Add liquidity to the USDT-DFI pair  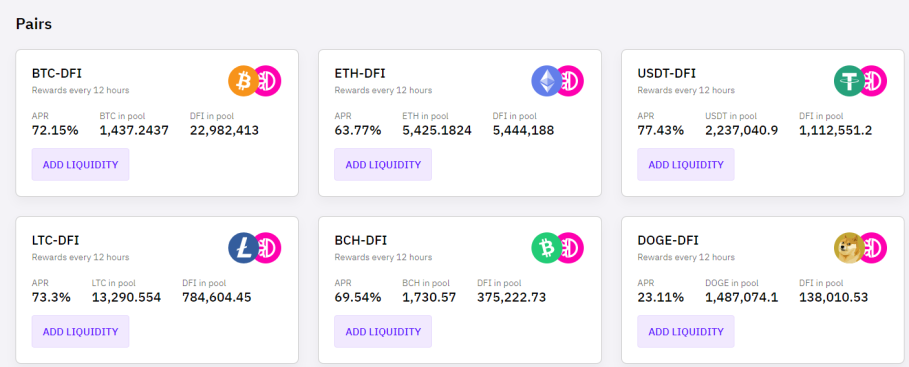pos(686,165)
